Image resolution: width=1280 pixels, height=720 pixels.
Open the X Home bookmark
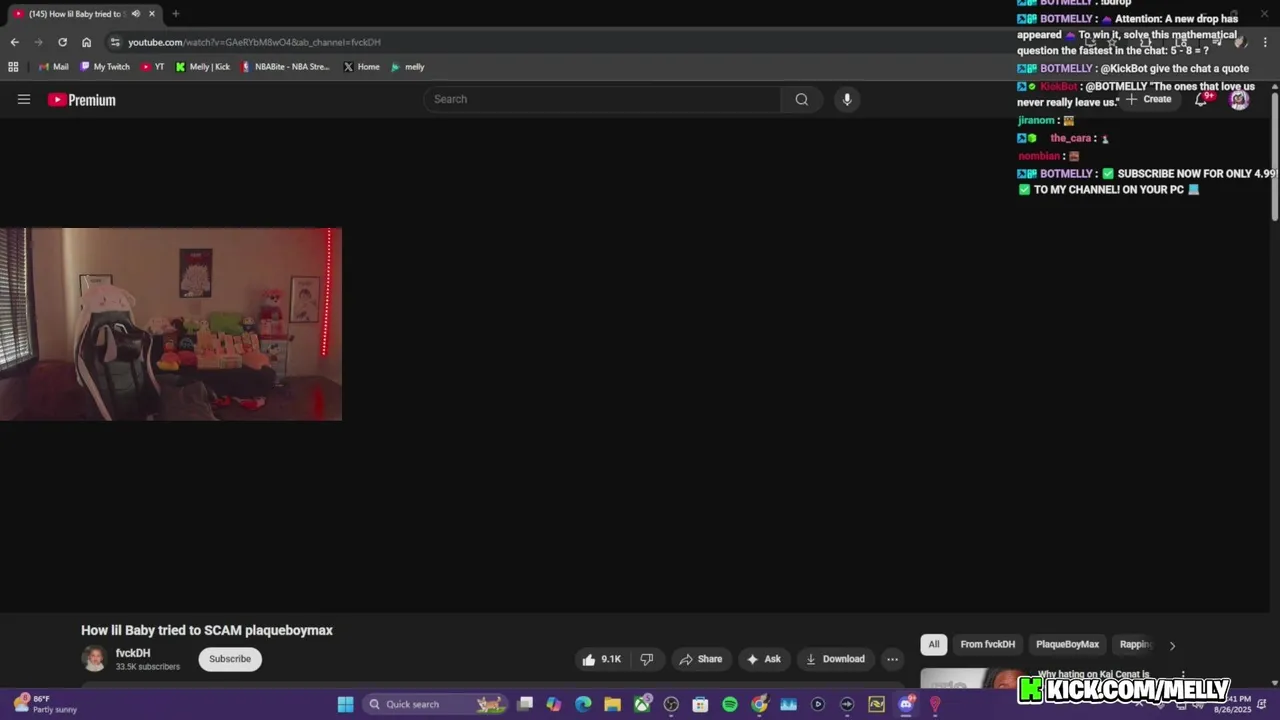click(x=361, y=67)
